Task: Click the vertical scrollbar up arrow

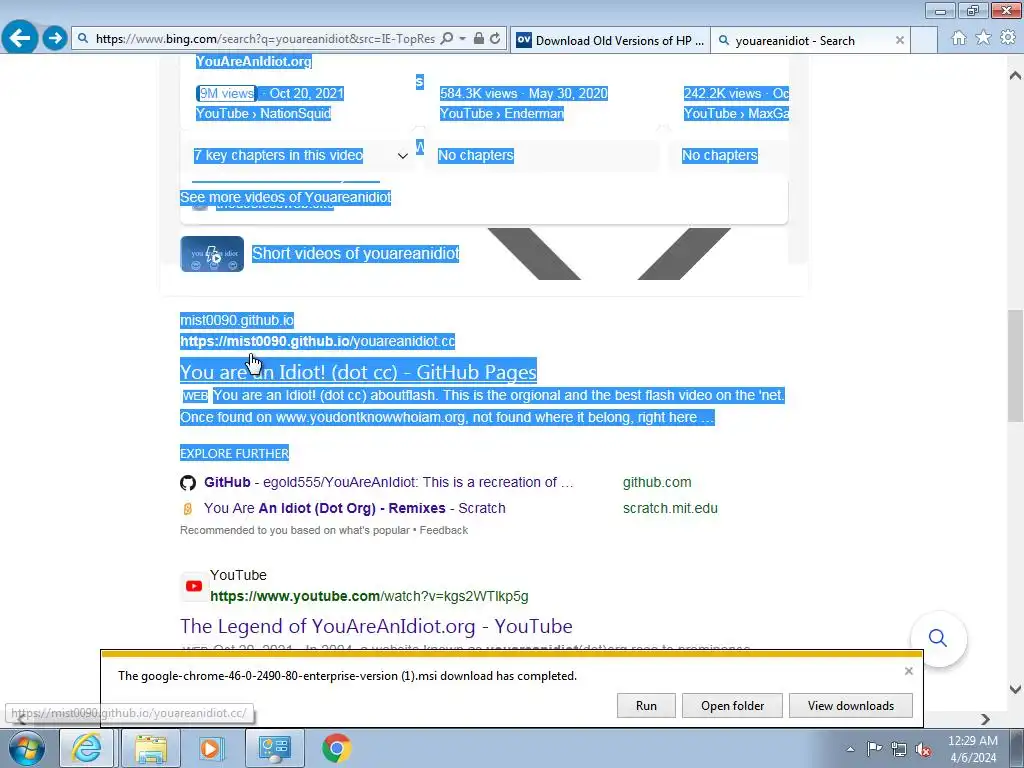Action: coord(1015,75)
